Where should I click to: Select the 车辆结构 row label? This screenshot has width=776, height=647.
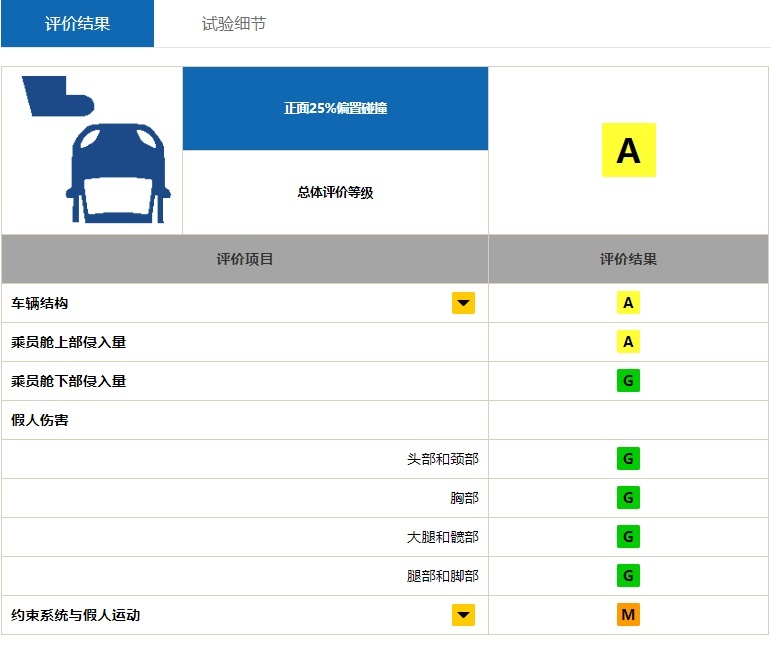pos(40,303)
